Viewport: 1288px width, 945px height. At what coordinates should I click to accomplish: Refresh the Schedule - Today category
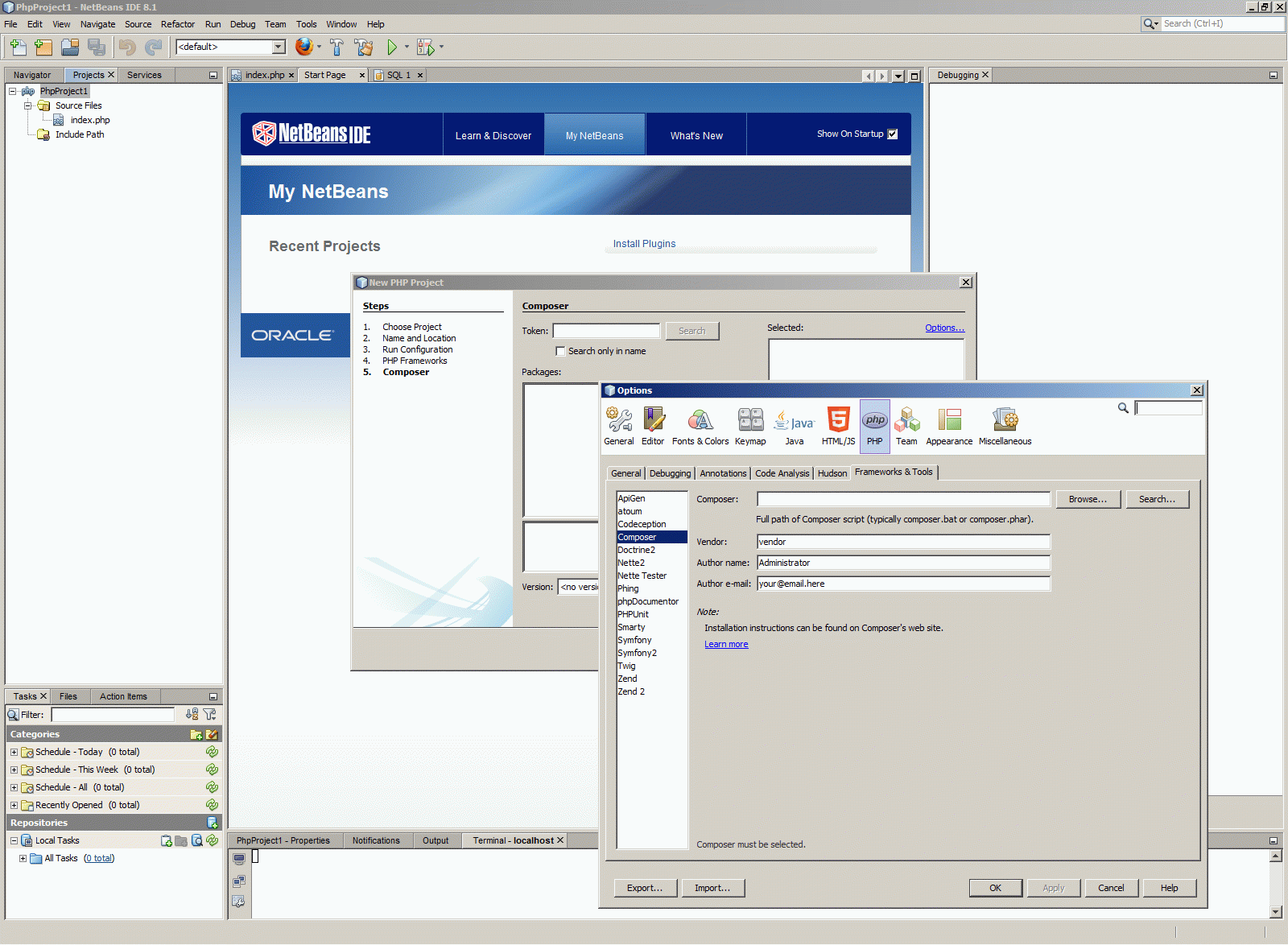212,752
